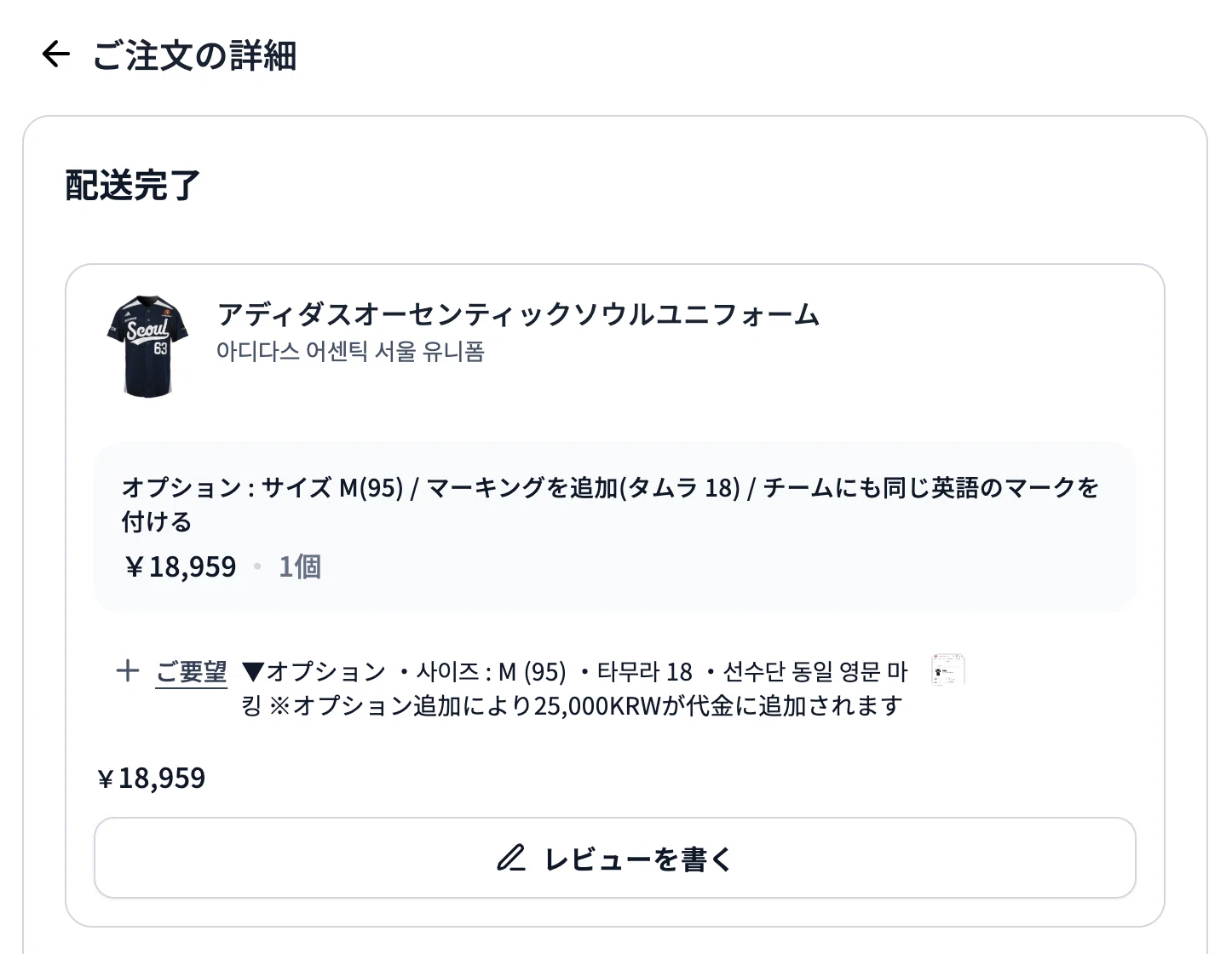
Task: Open the small attached image beside the request text
Action: [x=948, y=670]
